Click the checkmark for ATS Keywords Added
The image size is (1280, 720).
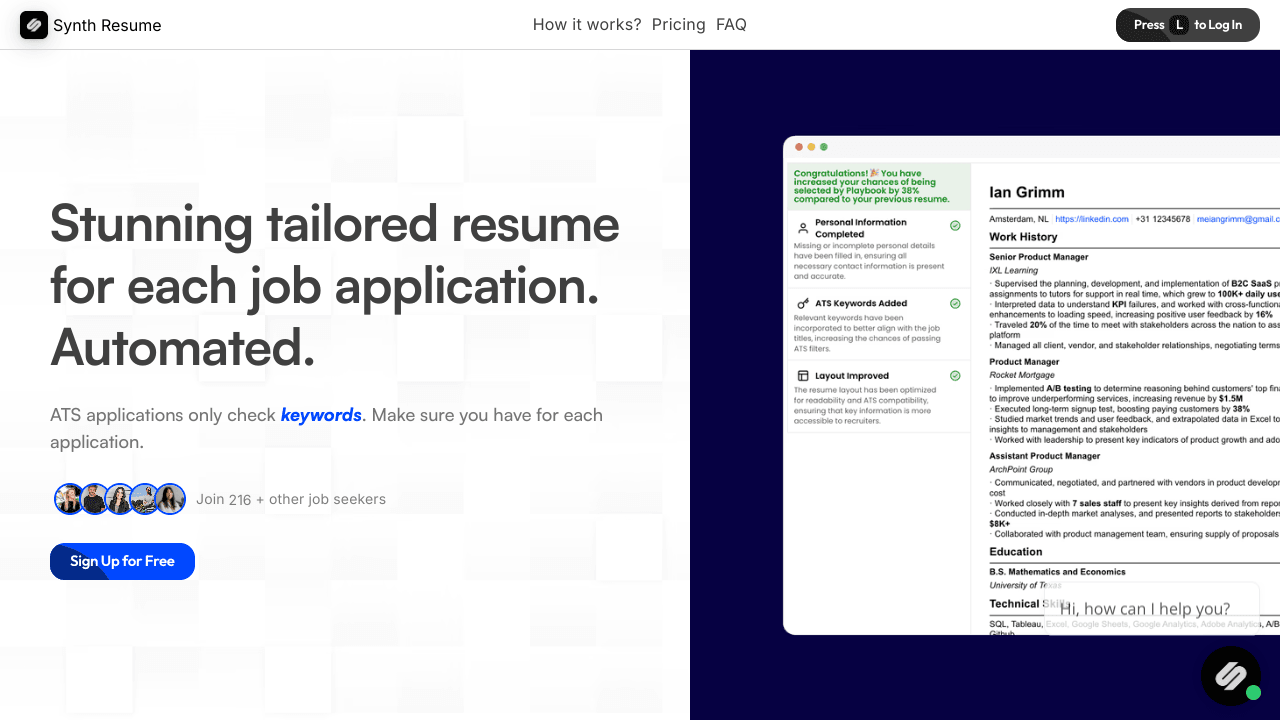coord(955,303)
